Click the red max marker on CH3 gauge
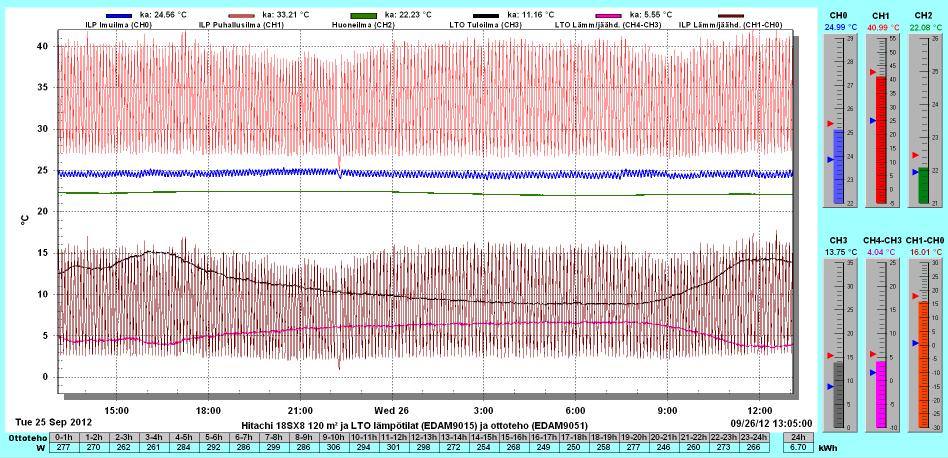The width and height of the screenshot is (948, 458). coord(829,356)
